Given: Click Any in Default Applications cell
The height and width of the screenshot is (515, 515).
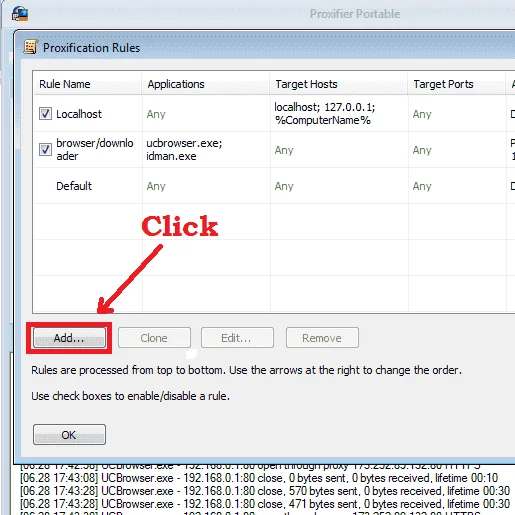Looking at the screenshot, I should coord(156,186).
